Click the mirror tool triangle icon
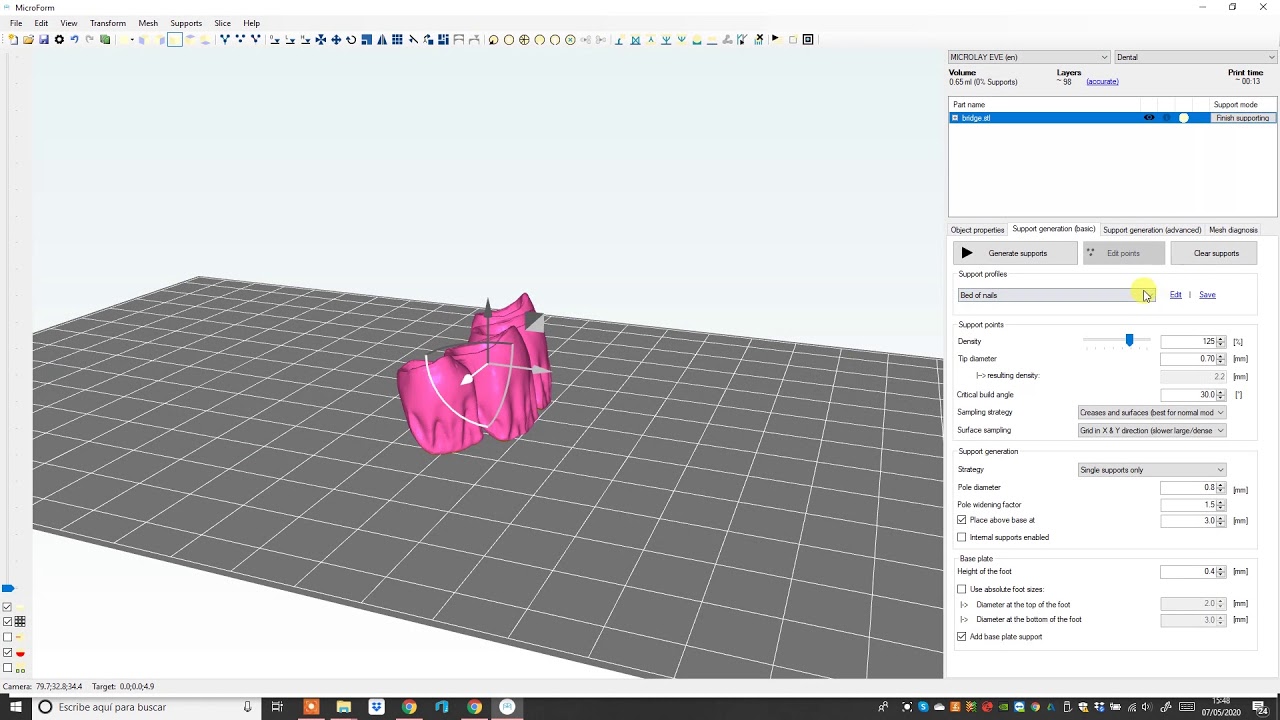 tap(382, 40)
